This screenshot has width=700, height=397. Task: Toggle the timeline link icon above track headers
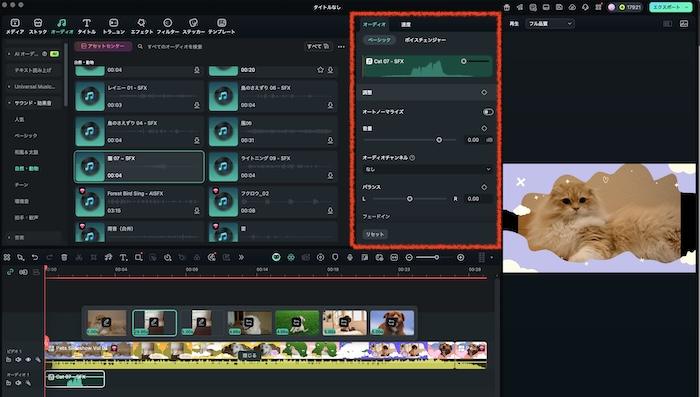(10, 272)
